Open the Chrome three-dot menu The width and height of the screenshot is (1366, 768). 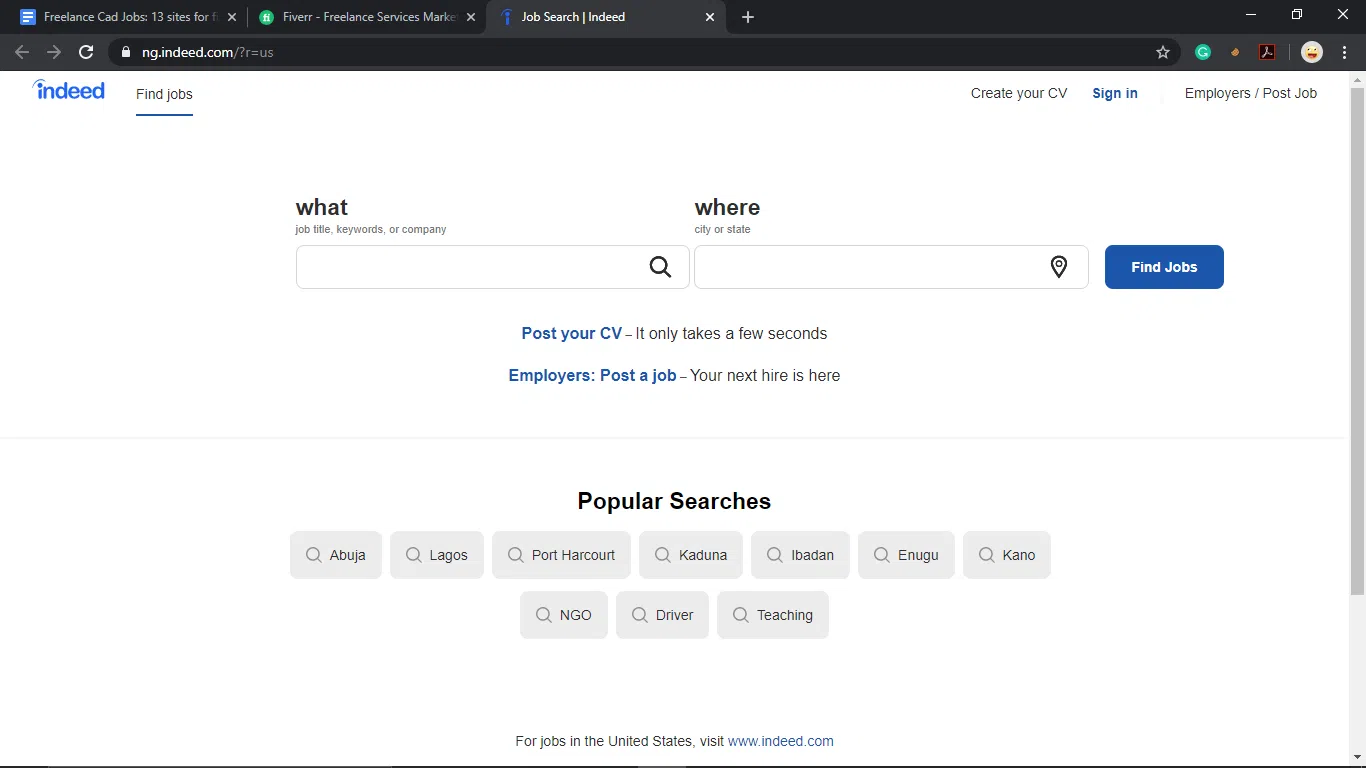tap(1345, 52)
